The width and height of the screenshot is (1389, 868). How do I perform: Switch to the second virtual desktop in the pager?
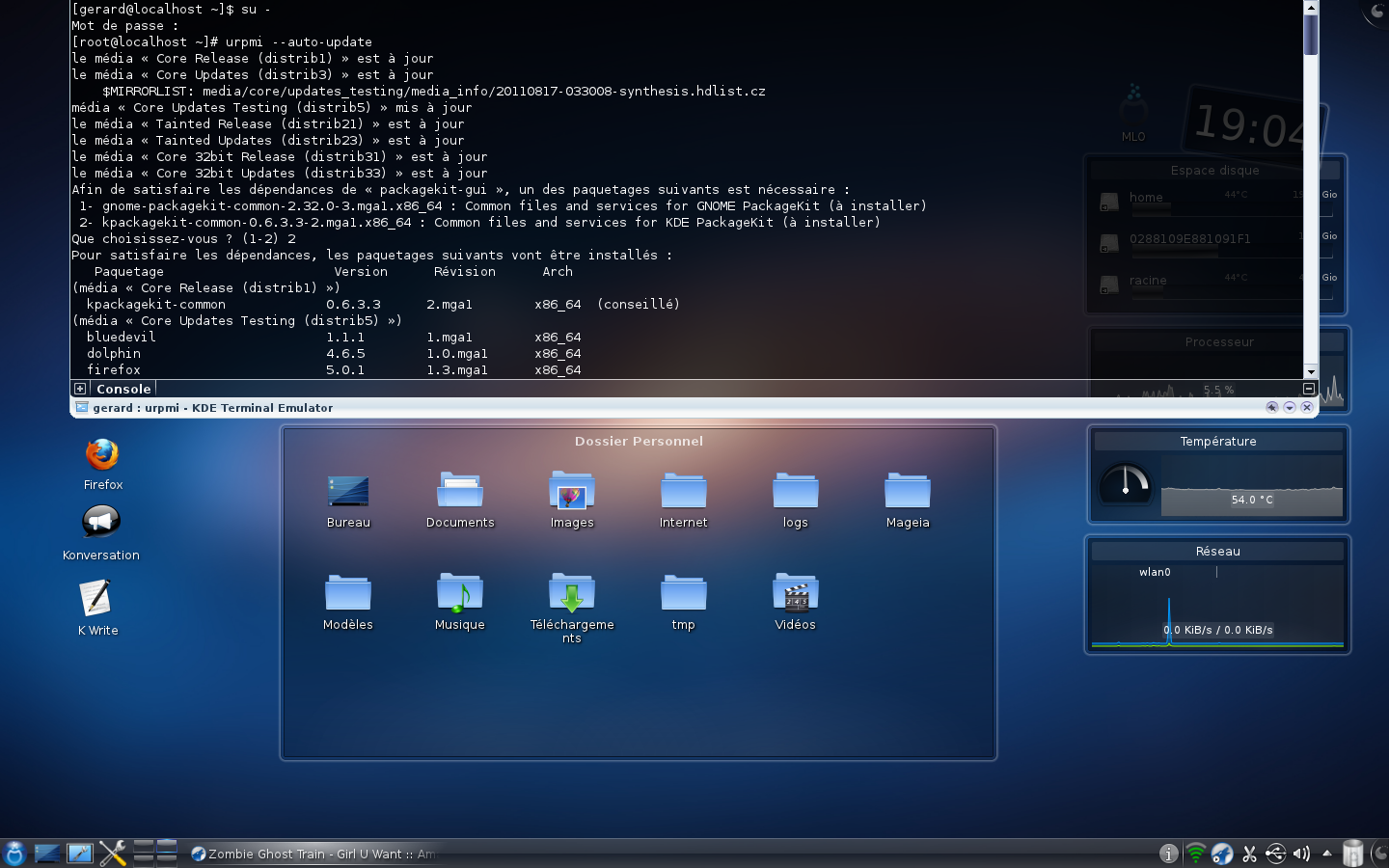click(x=167, y=846)
